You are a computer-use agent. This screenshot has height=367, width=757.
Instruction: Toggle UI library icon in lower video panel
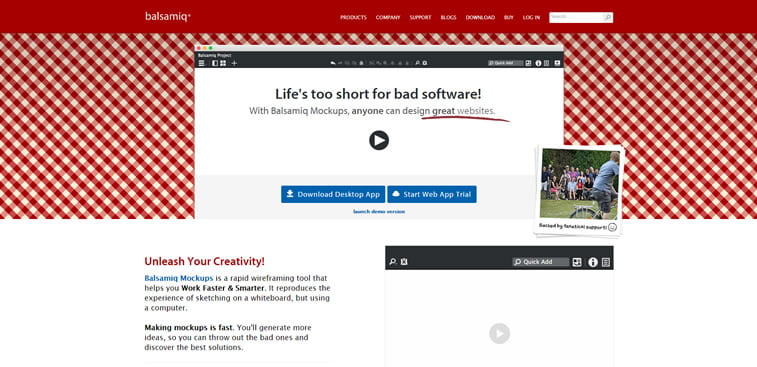(577, 262)
